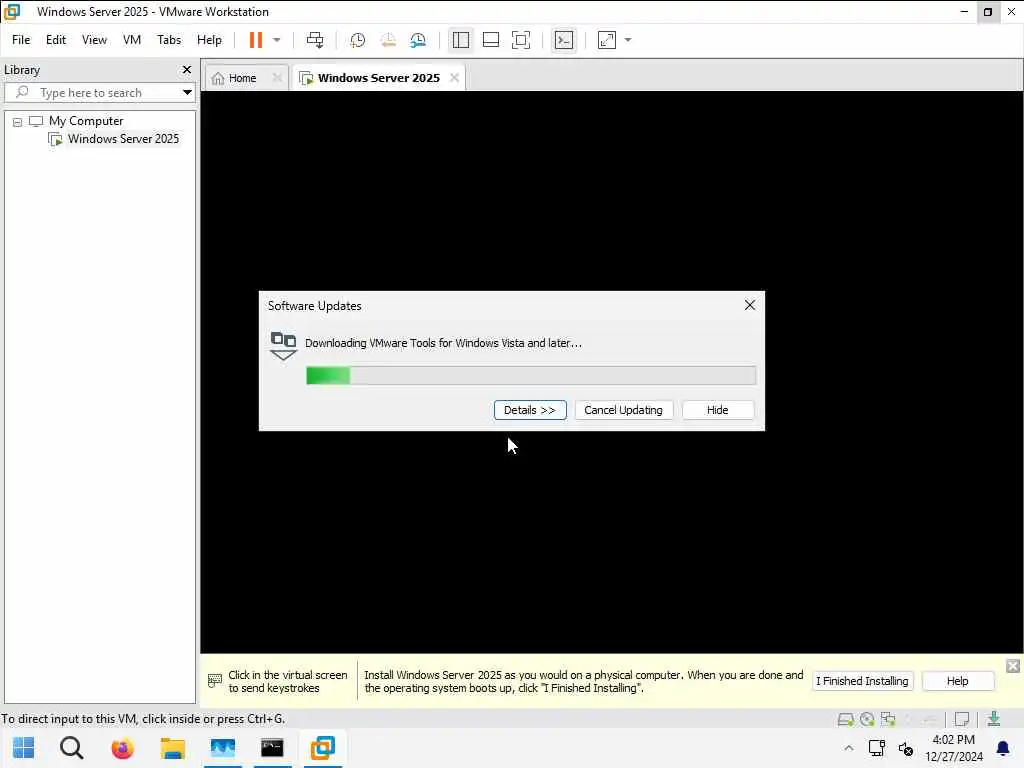Open the Tabs menu
Viewport: 1024px width, 768px height.
[x=168, y=40]
